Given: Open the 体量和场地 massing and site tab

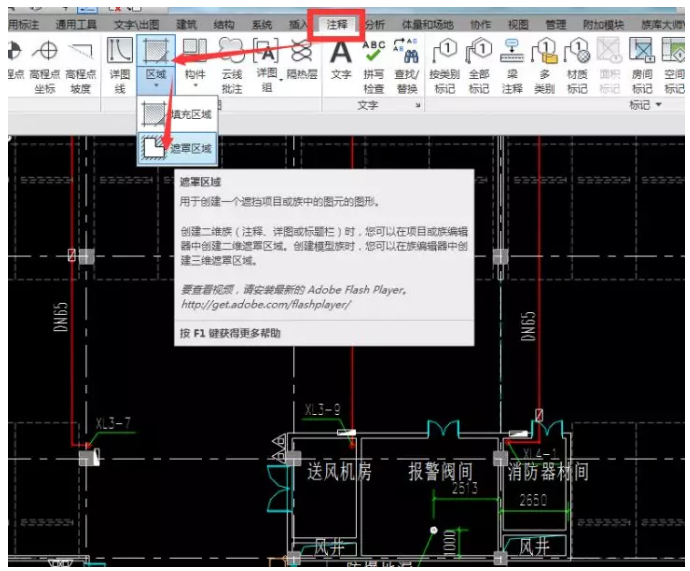Looking at the screenshot, I should point(427,25).
